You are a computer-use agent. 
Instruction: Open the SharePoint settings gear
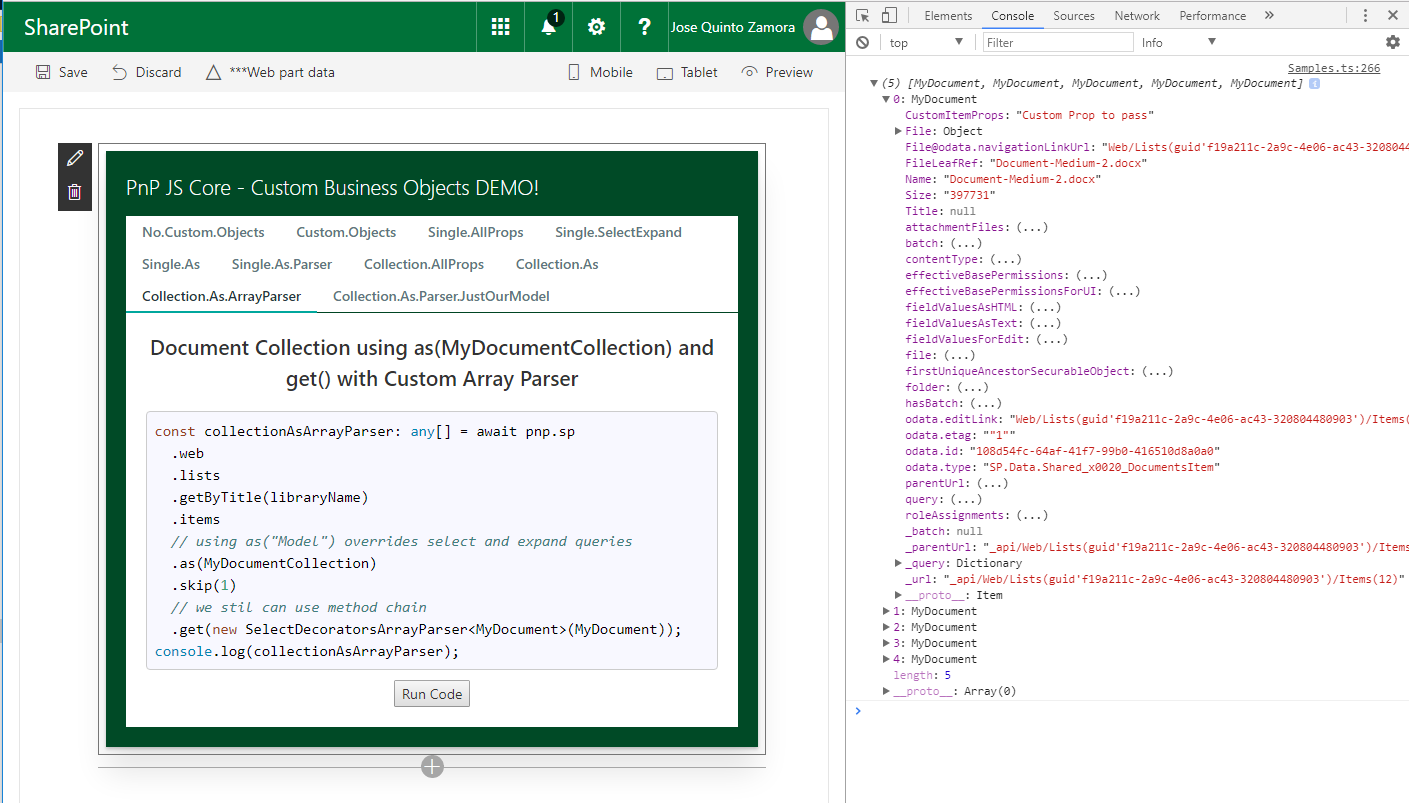coord(597,27)
